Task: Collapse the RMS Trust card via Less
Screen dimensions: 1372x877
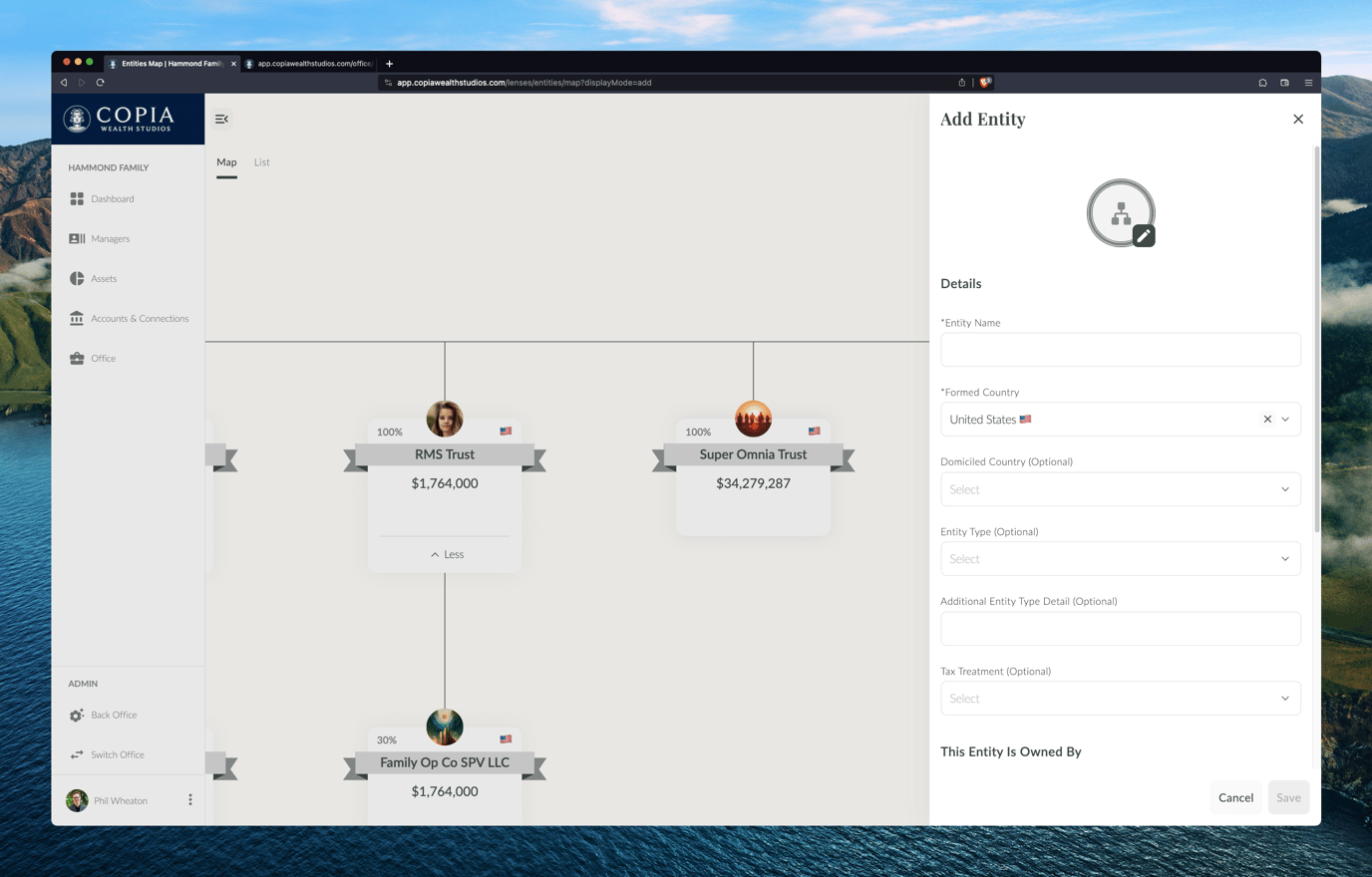Action: 445,554
